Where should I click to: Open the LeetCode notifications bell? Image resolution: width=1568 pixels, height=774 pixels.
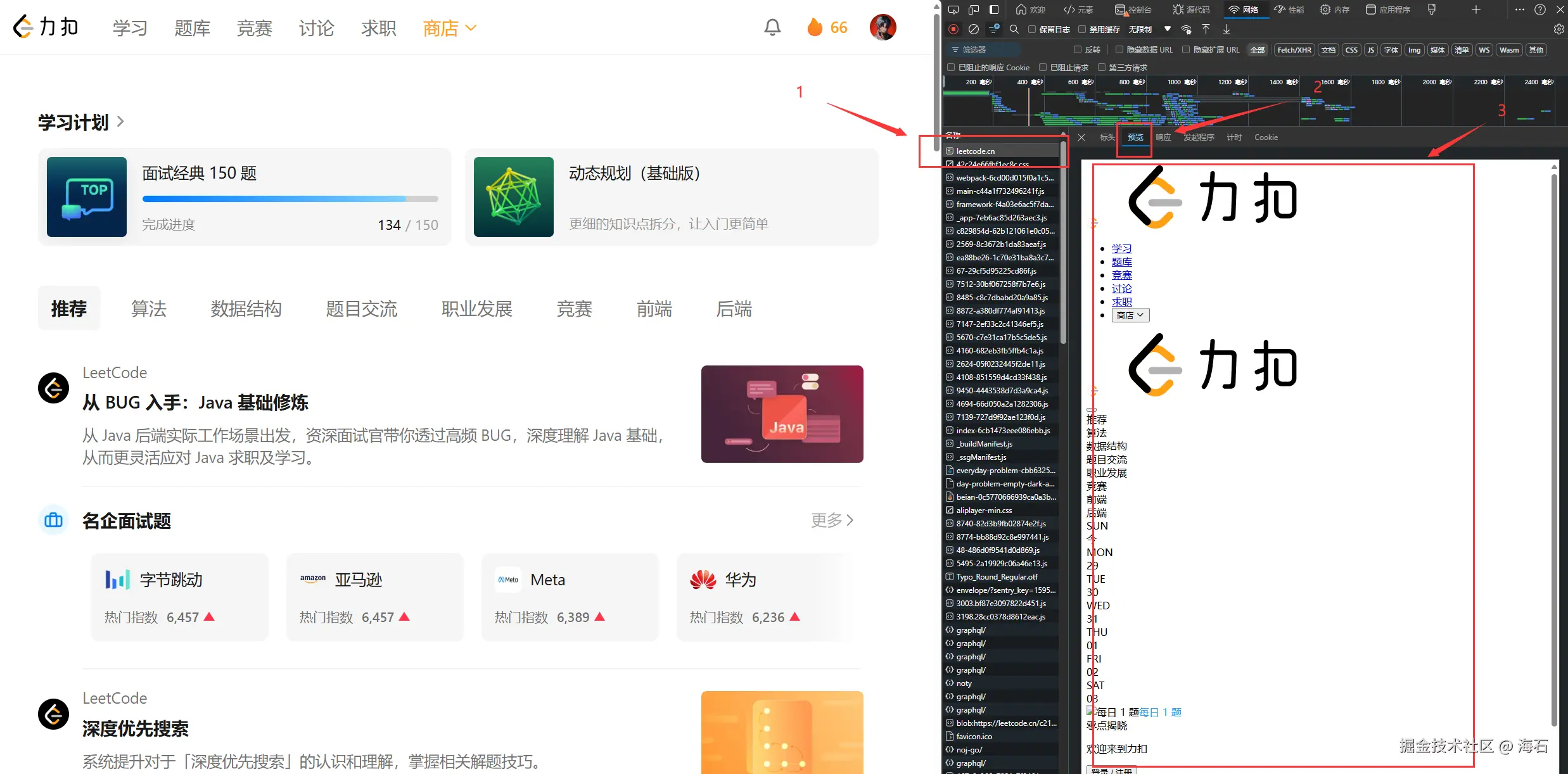(x=772, y=27)
